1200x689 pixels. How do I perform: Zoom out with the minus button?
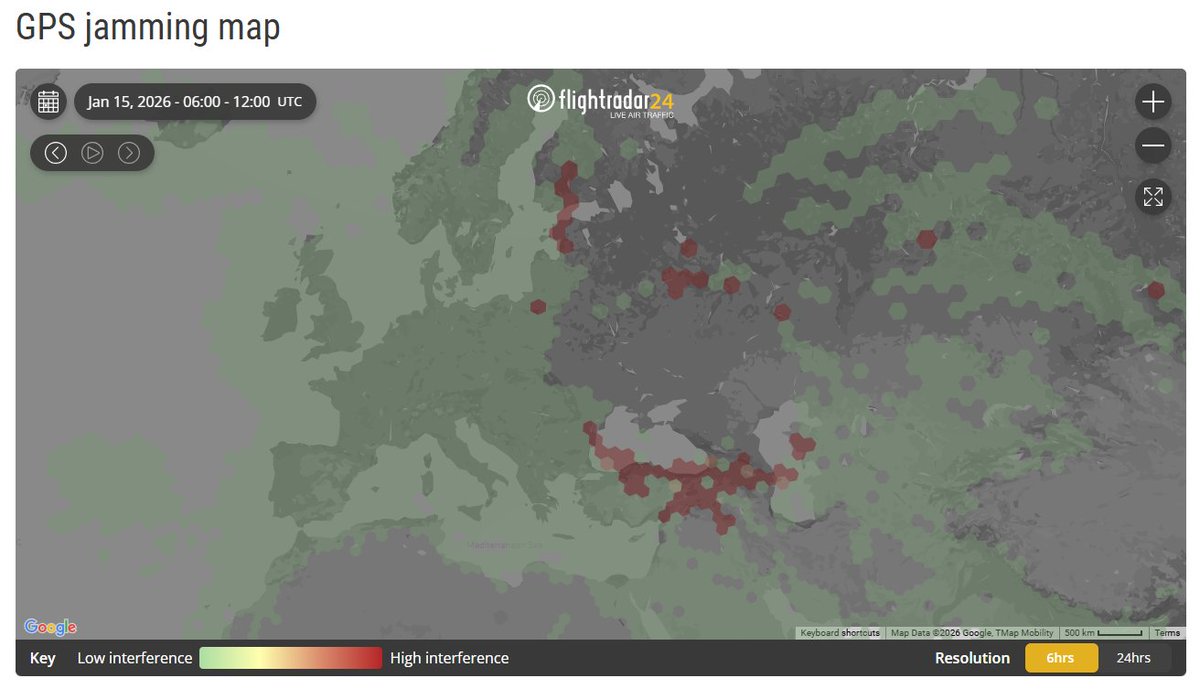point(1153,146)
